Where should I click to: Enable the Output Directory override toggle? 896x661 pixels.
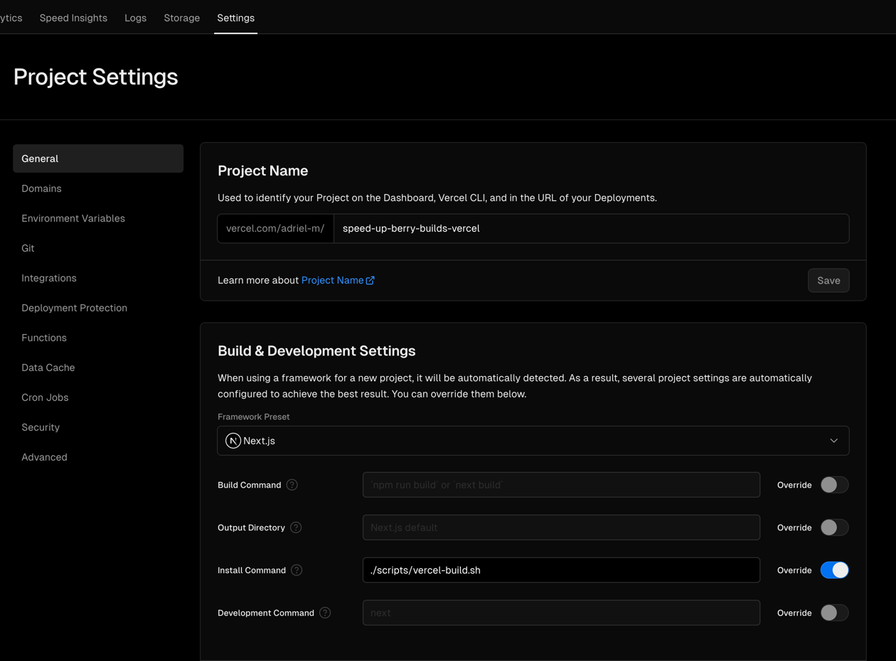tap(834, 527)
